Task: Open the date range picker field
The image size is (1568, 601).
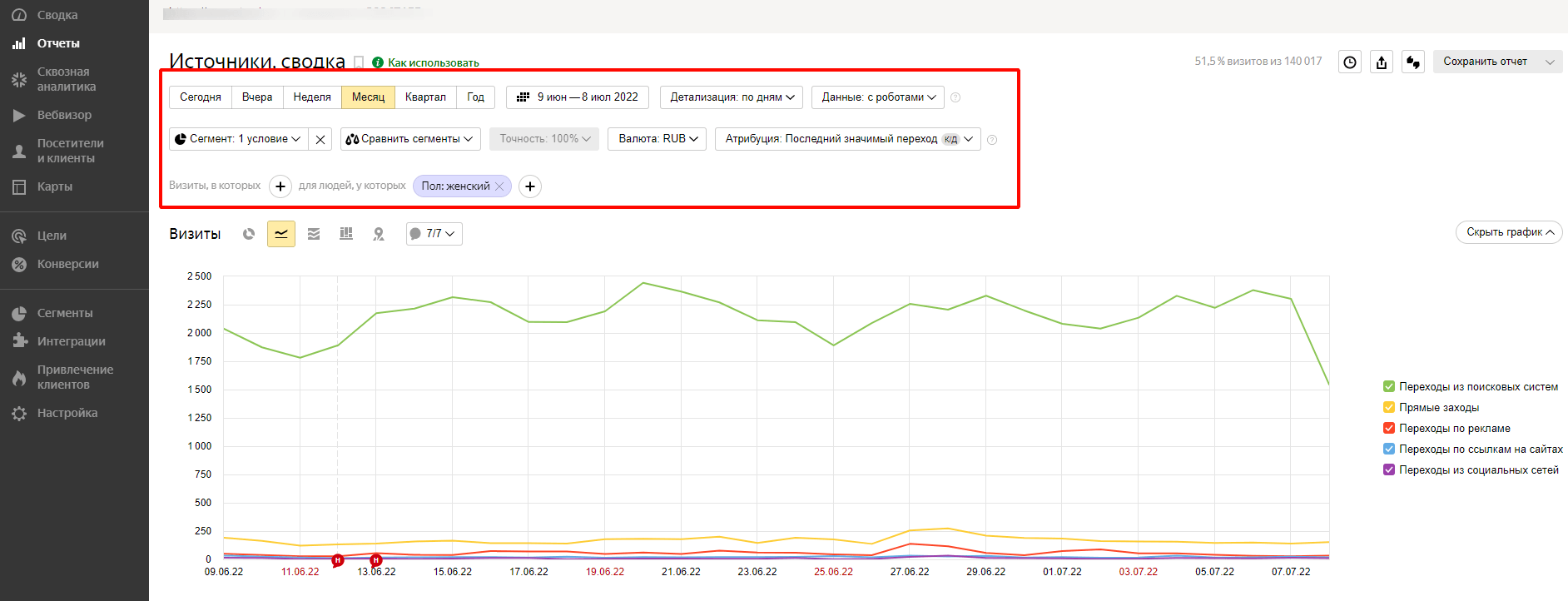Action: pyautogui.click(x=578, y=97)
